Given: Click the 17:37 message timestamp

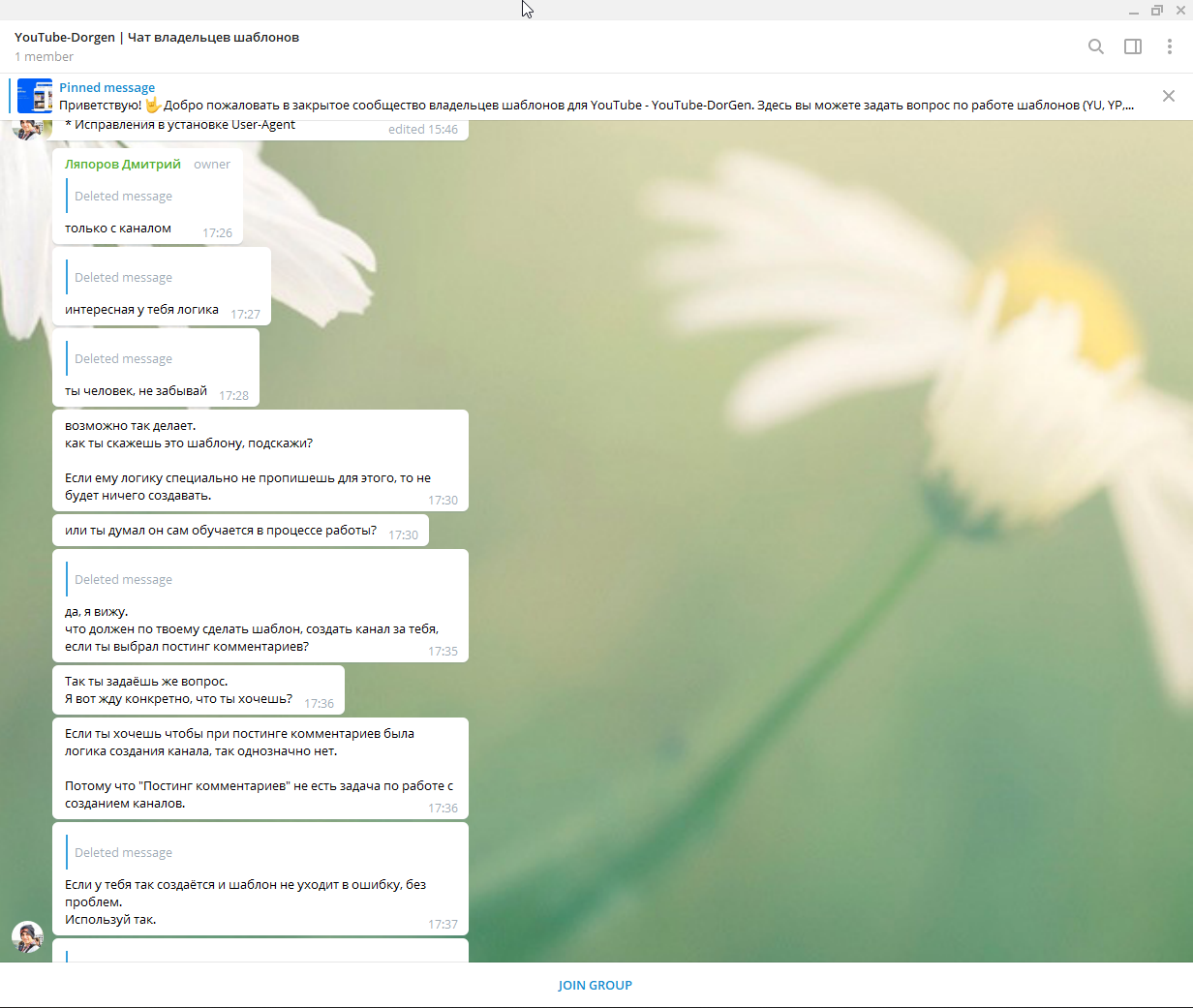Looking at the screenshot, I should (x=443, y=925).
